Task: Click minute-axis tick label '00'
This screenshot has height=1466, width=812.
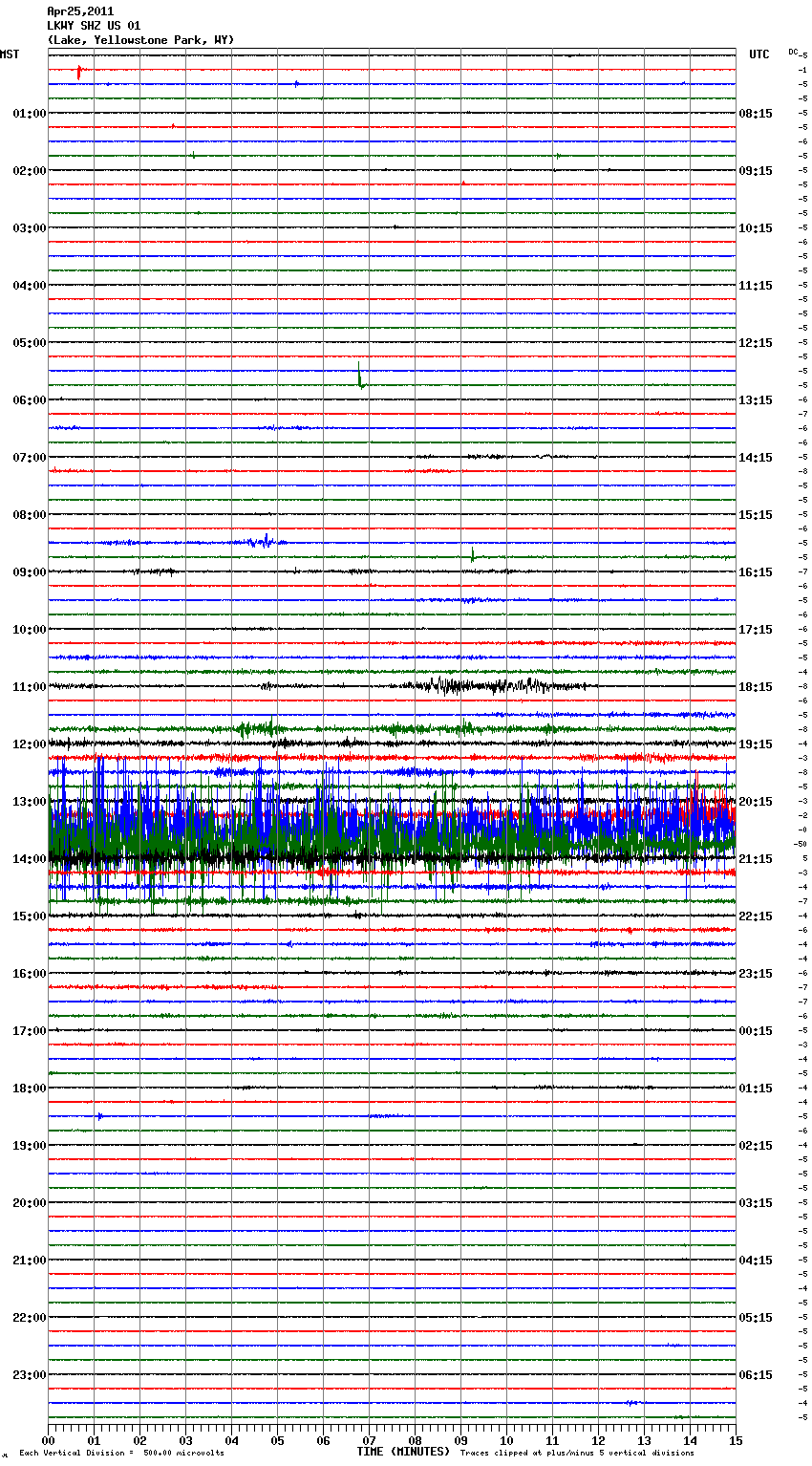Action: (49, 1440)
